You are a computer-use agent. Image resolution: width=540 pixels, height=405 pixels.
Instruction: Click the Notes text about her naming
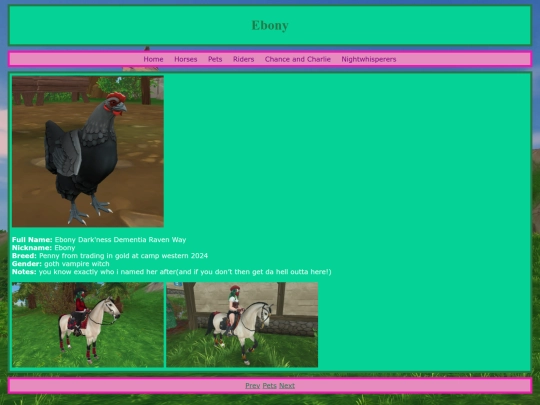pos(185,272)
